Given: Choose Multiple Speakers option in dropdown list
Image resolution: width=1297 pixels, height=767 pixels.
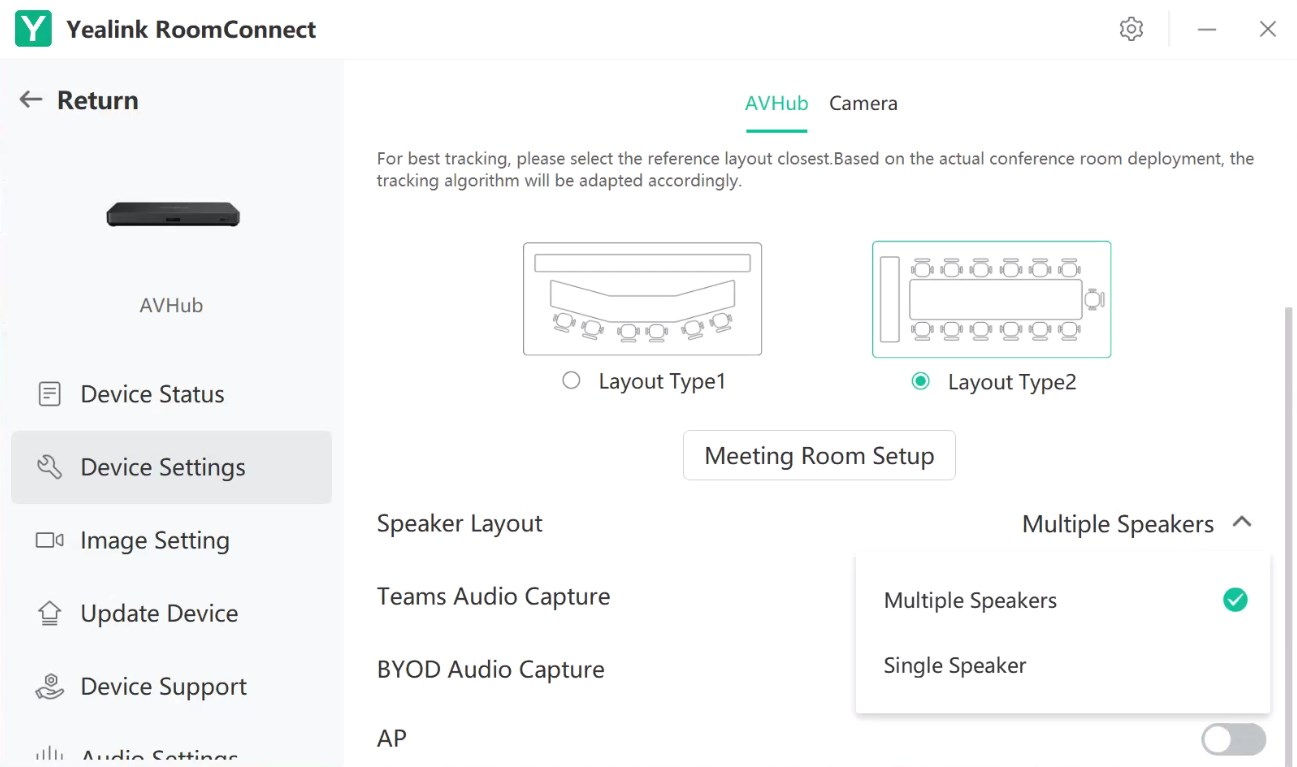Looking at the screenshot, I should (x=970, y=600).
